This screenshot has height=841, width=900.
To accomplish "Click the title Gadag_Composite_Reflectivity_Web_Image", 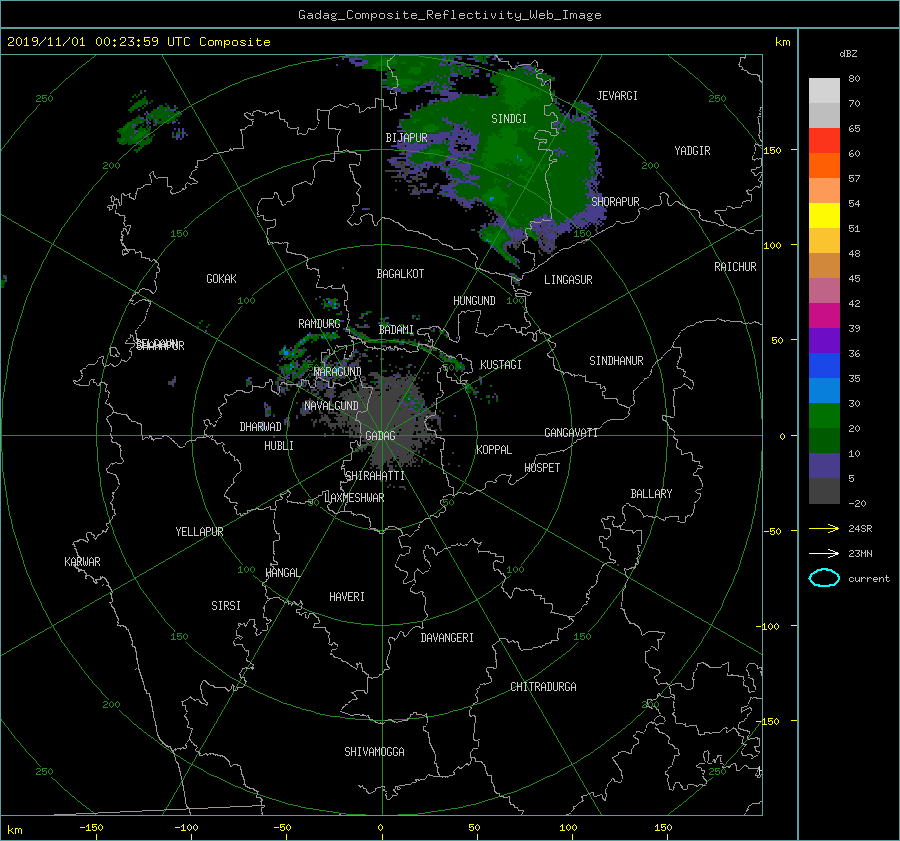I will tap(449, 15).
